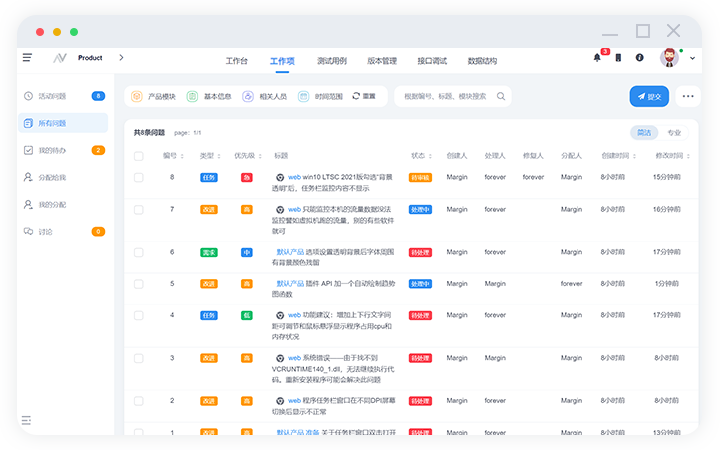
Task: Open 我的待办 in the sidebar
Action: [52, 150]
